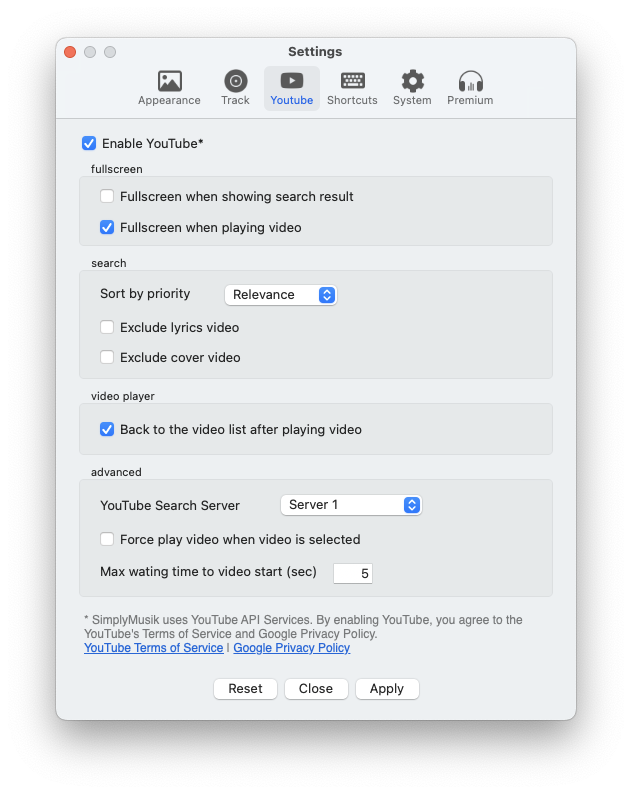Viewport: 632px width, 794px height.
Task: Click the Reset button
Action: coord(245,689)
